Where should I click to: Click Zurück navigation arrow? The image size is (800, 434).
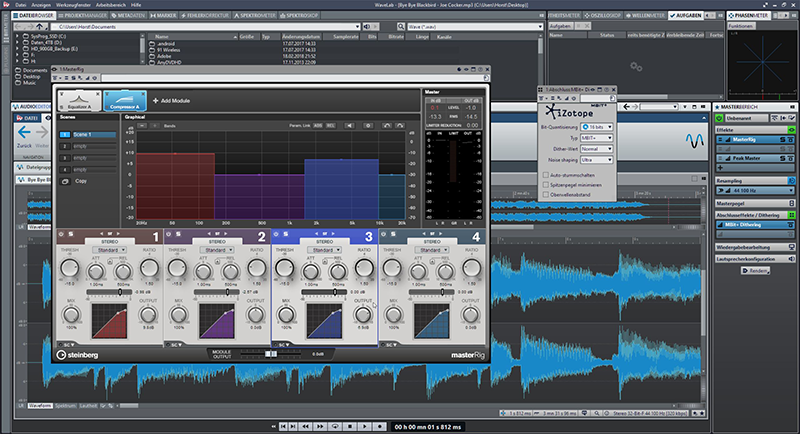point(24,133)
